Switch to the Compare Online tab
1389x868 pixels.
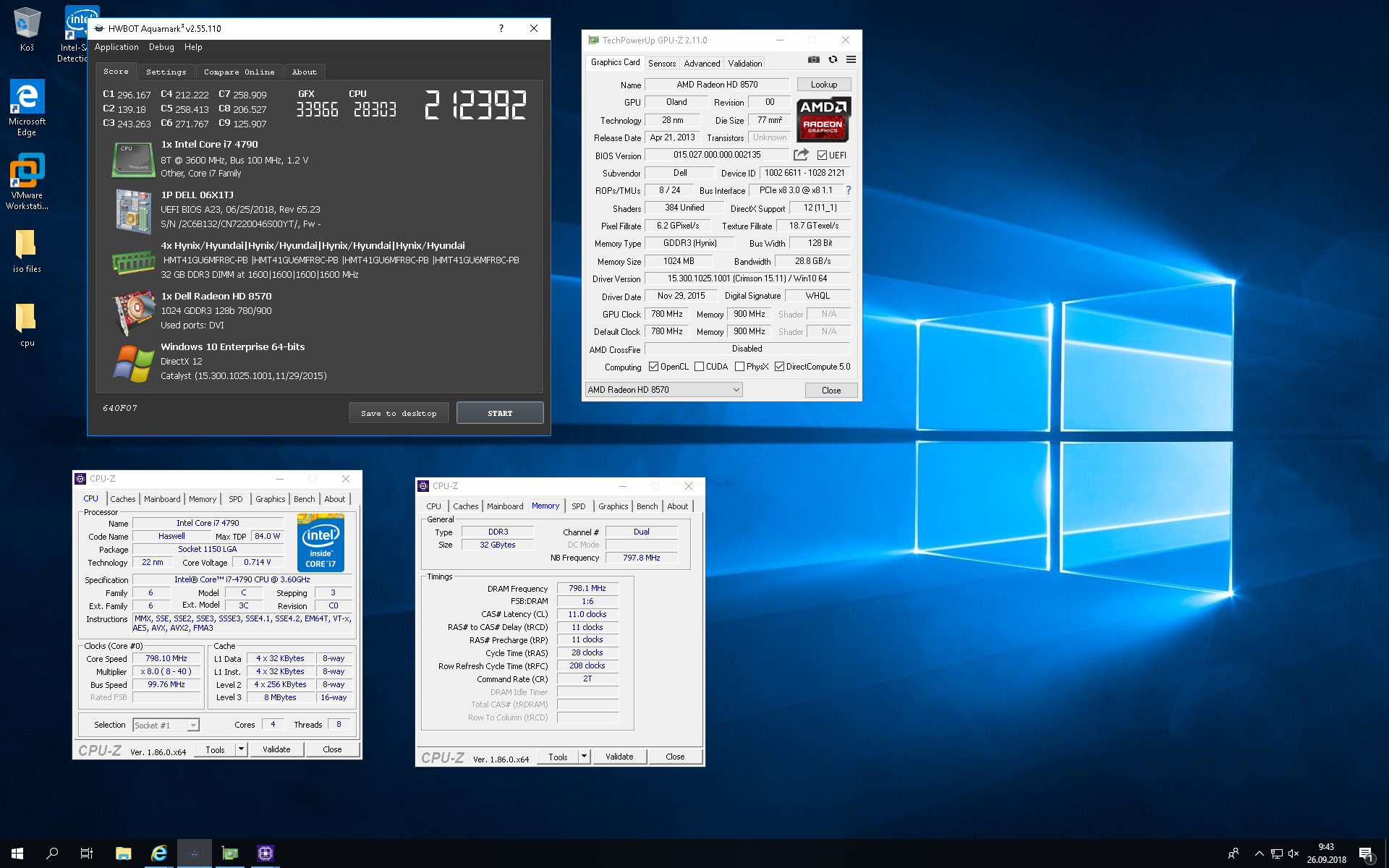(239, 72)
